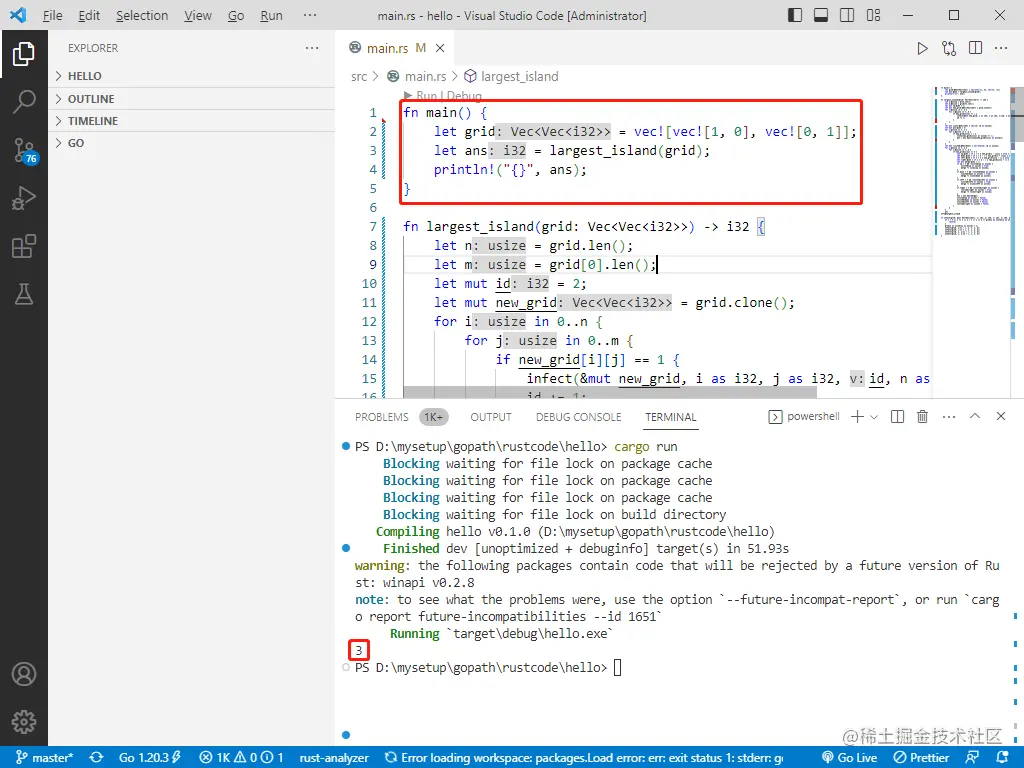This screenshot has height=768, width=1024.
Task: Open the Explorer view in activity bar
Action: tap(24, 54)
